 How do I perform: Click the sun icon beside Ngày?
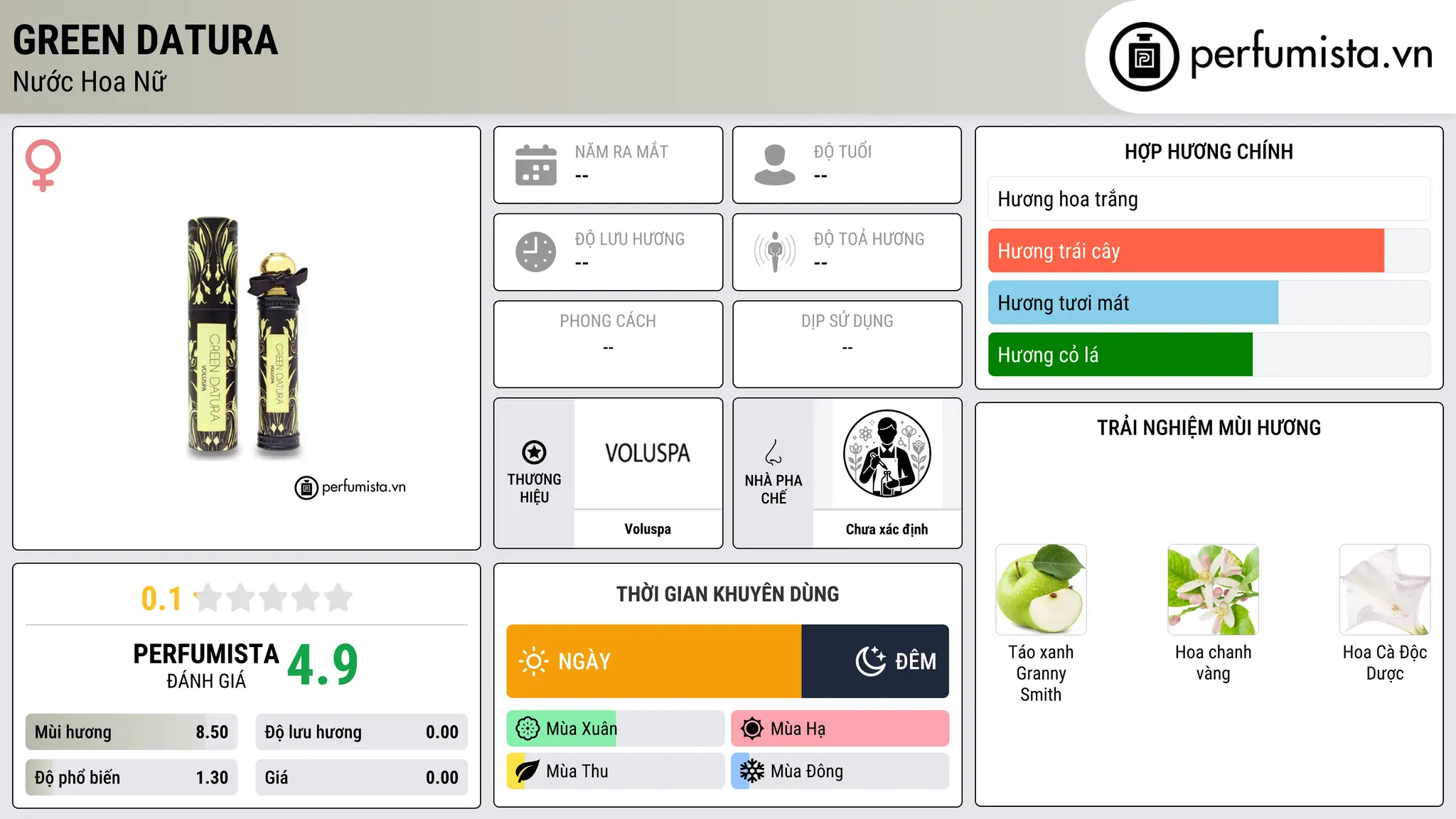click(533, 661)
